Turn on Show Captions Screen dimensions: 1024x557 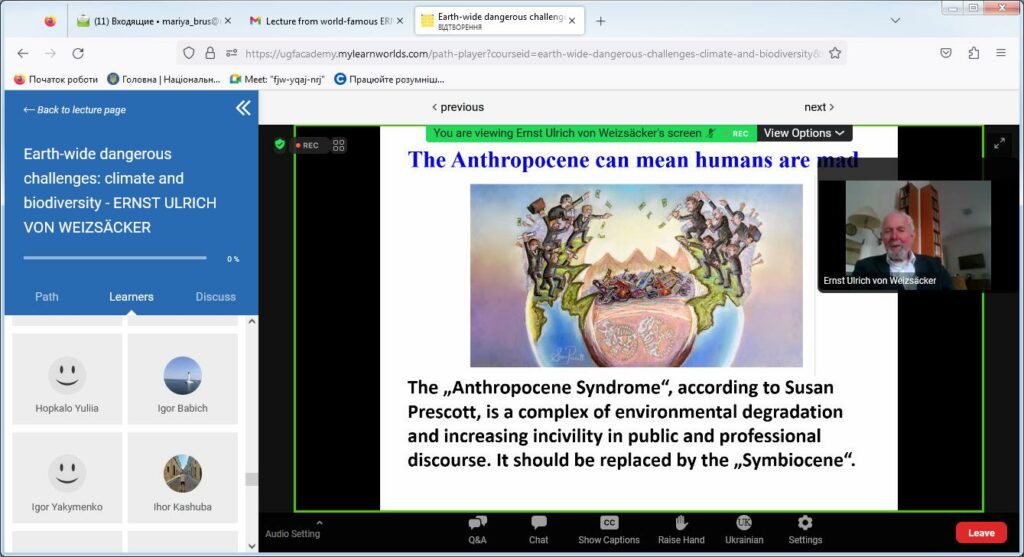click(x=608, y=523)
